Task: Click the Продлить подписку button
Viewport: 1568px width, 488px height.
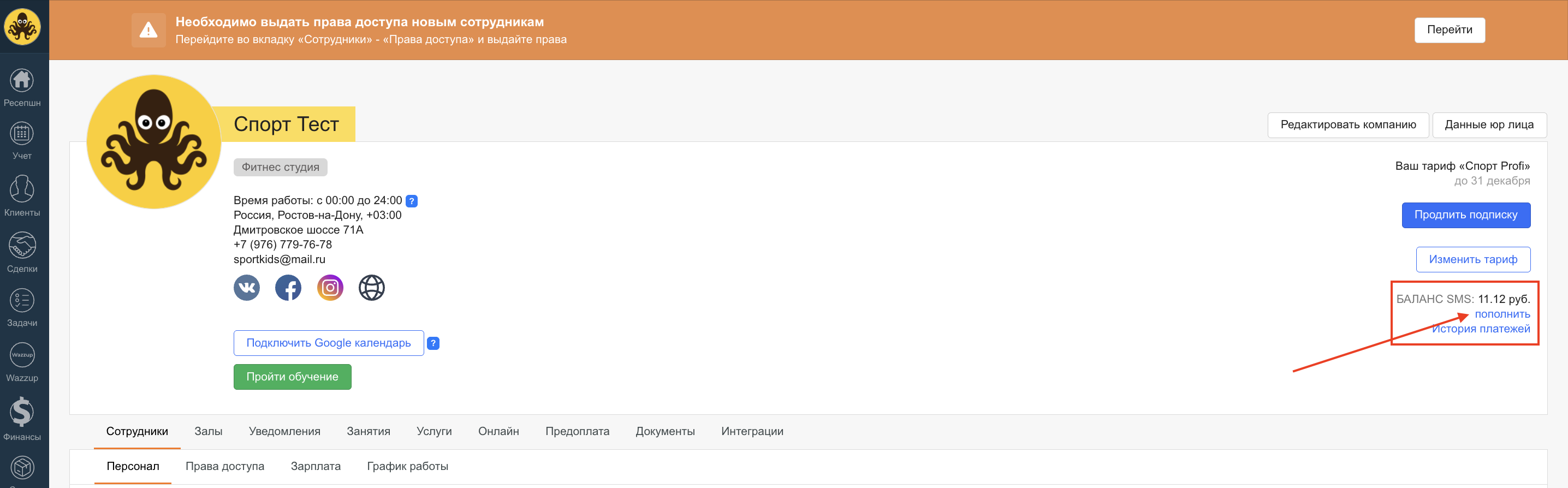Action: pos(1466,215)
